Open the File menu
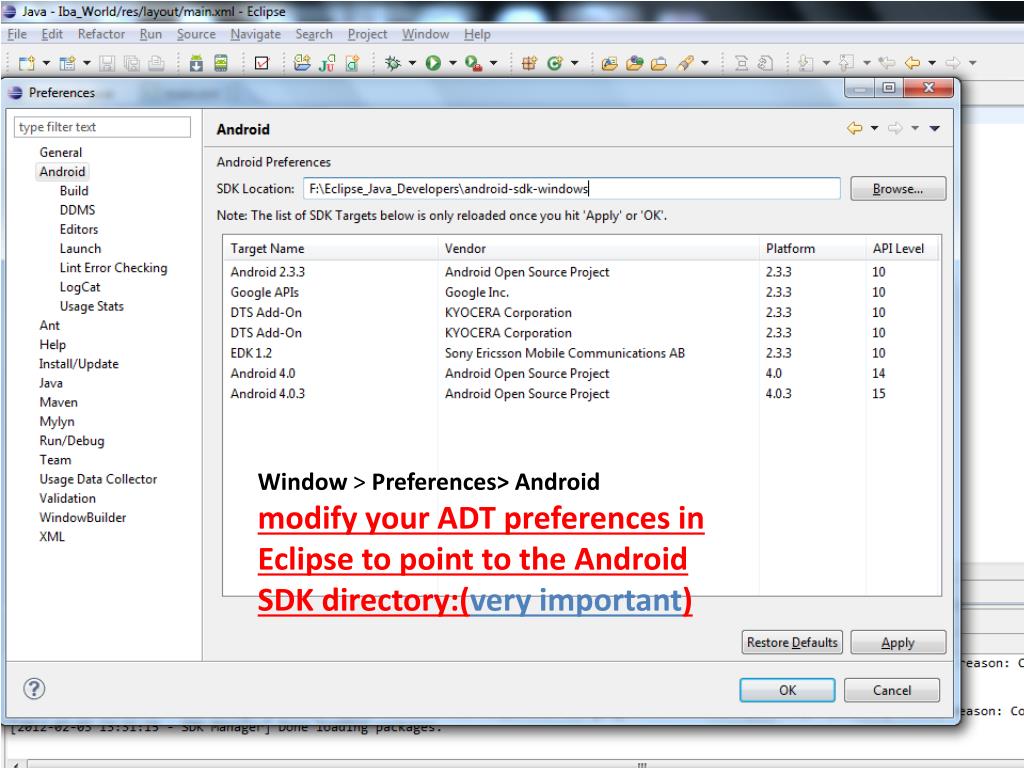The image size is (1024, 768). (x=17, y=34)
